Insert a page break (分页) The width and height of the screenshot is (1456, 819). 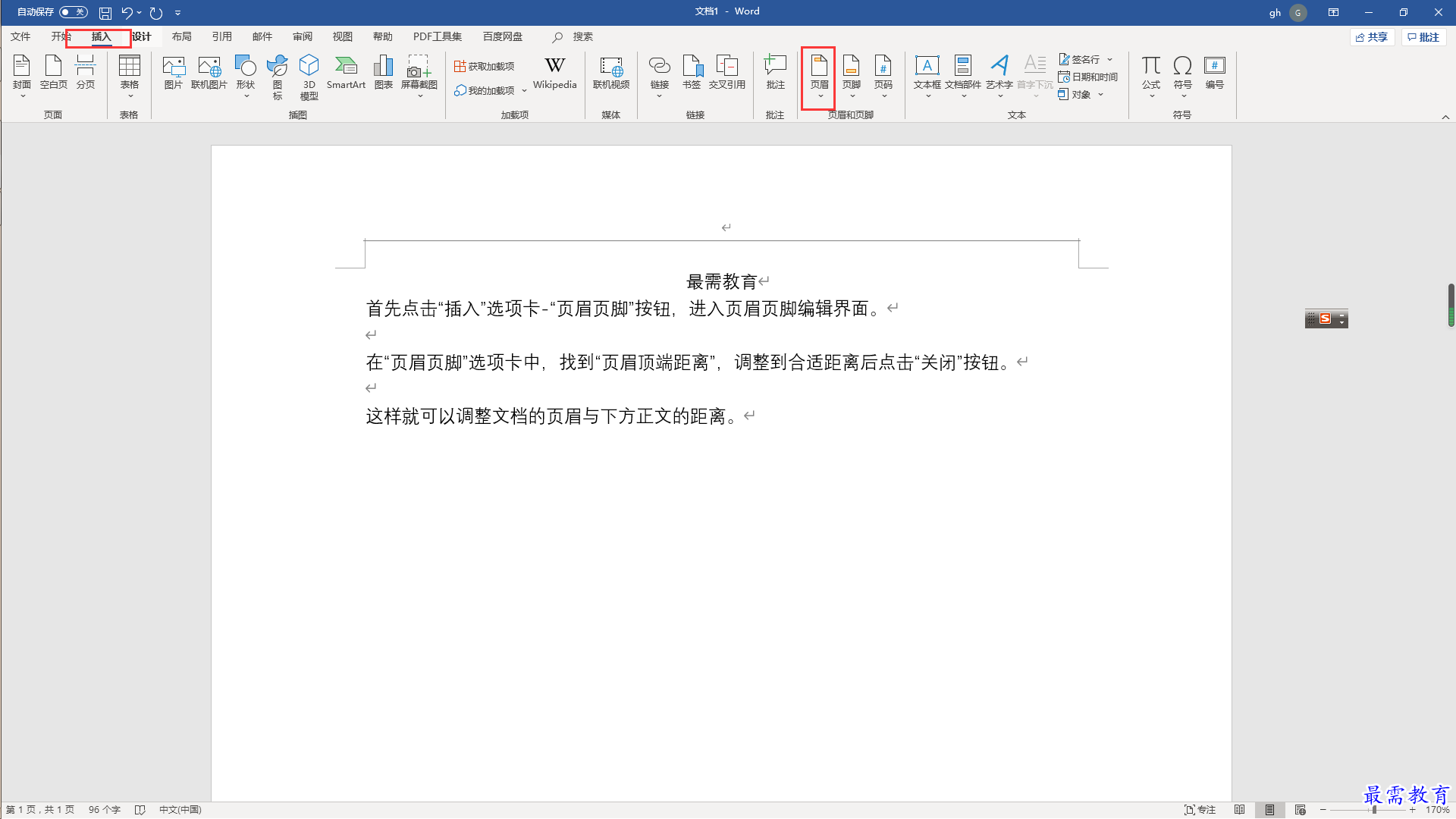click(86, 73)
